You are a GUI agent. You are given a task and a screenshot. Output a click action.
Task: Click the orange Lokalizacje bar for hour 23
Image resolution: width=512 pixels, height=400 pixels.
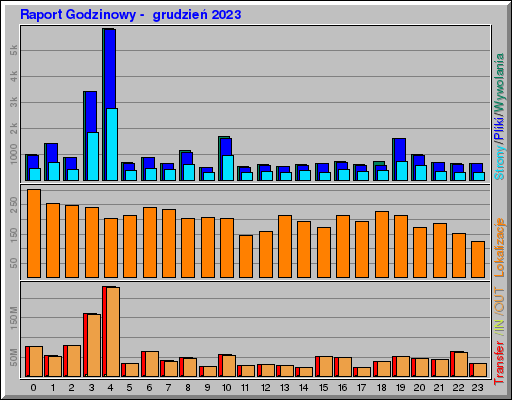478,259
